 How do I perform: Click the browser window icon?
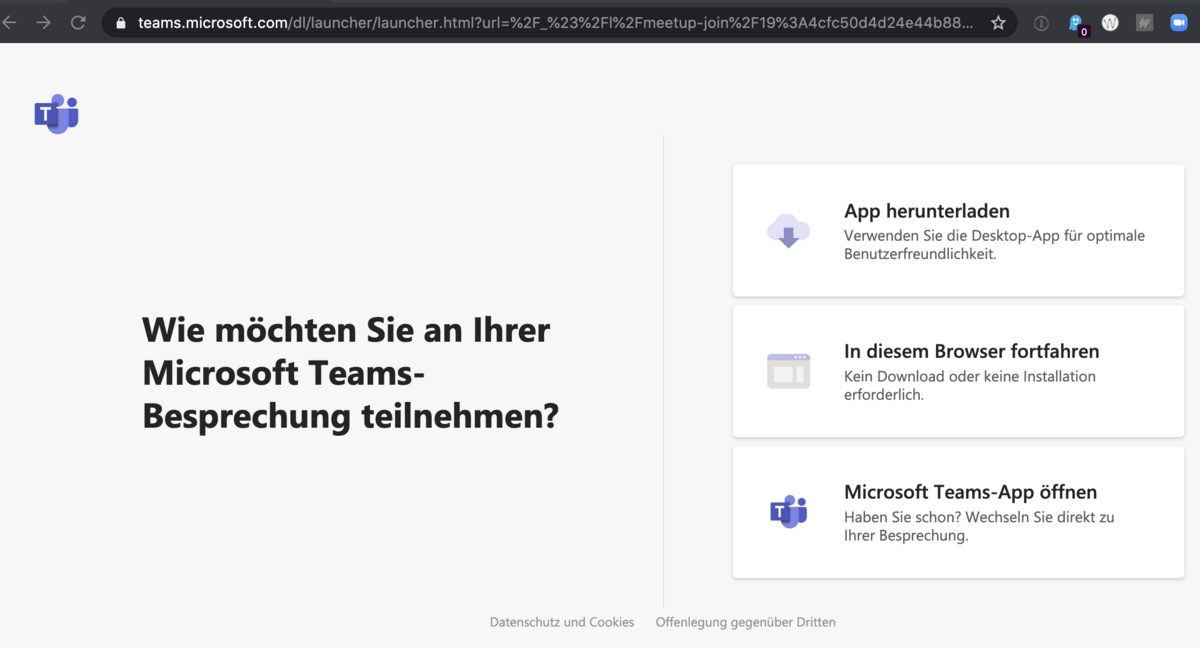(x=788, y=371)
